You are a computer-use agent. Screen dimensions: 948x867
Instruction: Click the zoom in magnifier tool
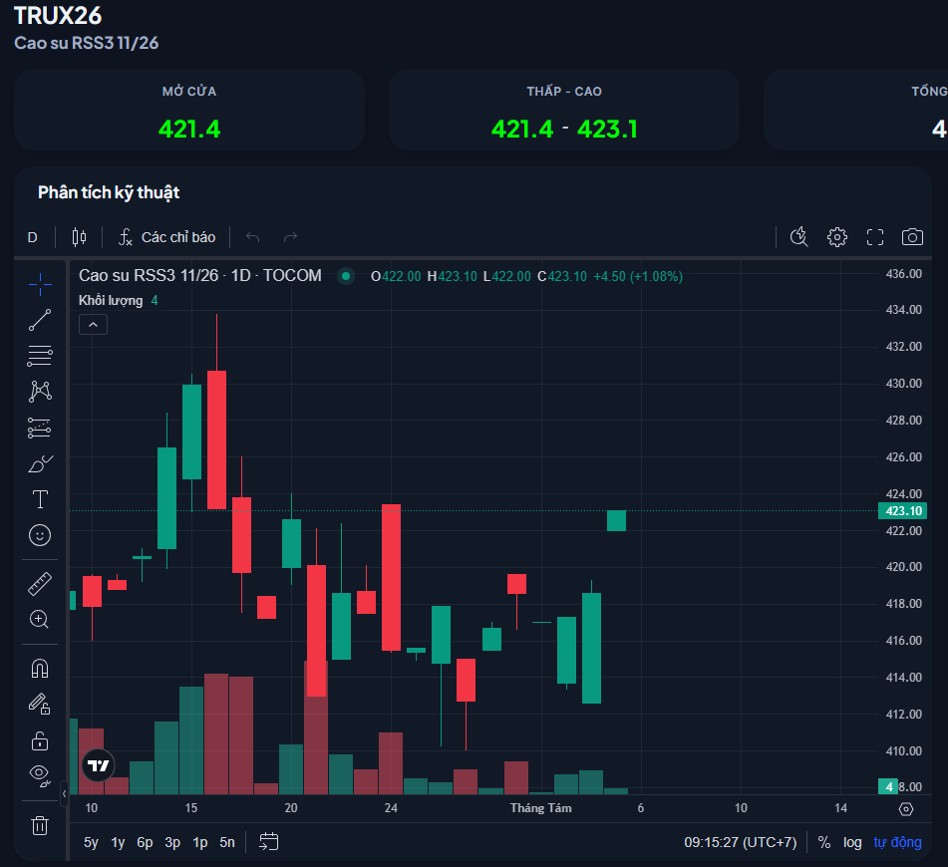tap(40, 620)
